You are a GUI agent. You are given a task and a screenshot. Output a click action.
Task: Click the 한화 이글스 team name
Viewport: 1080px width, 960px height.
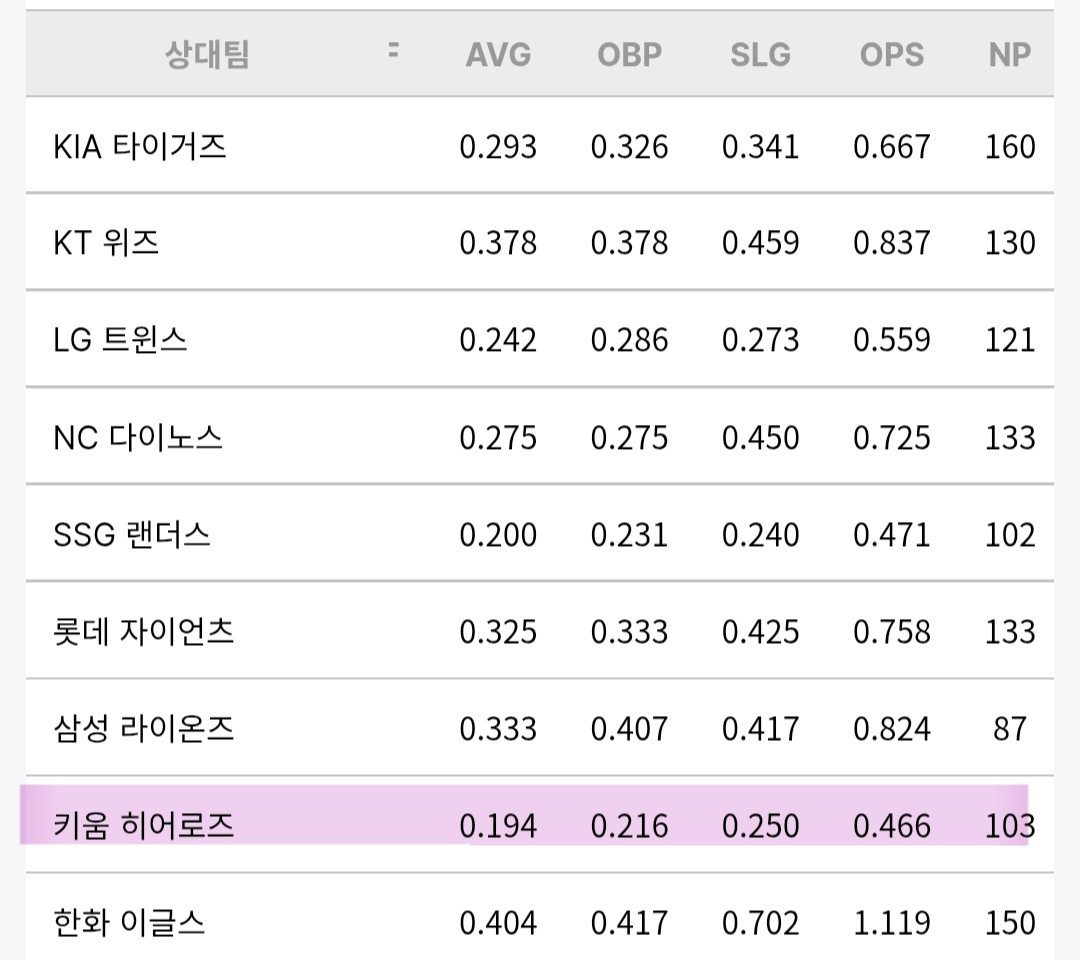130,922
